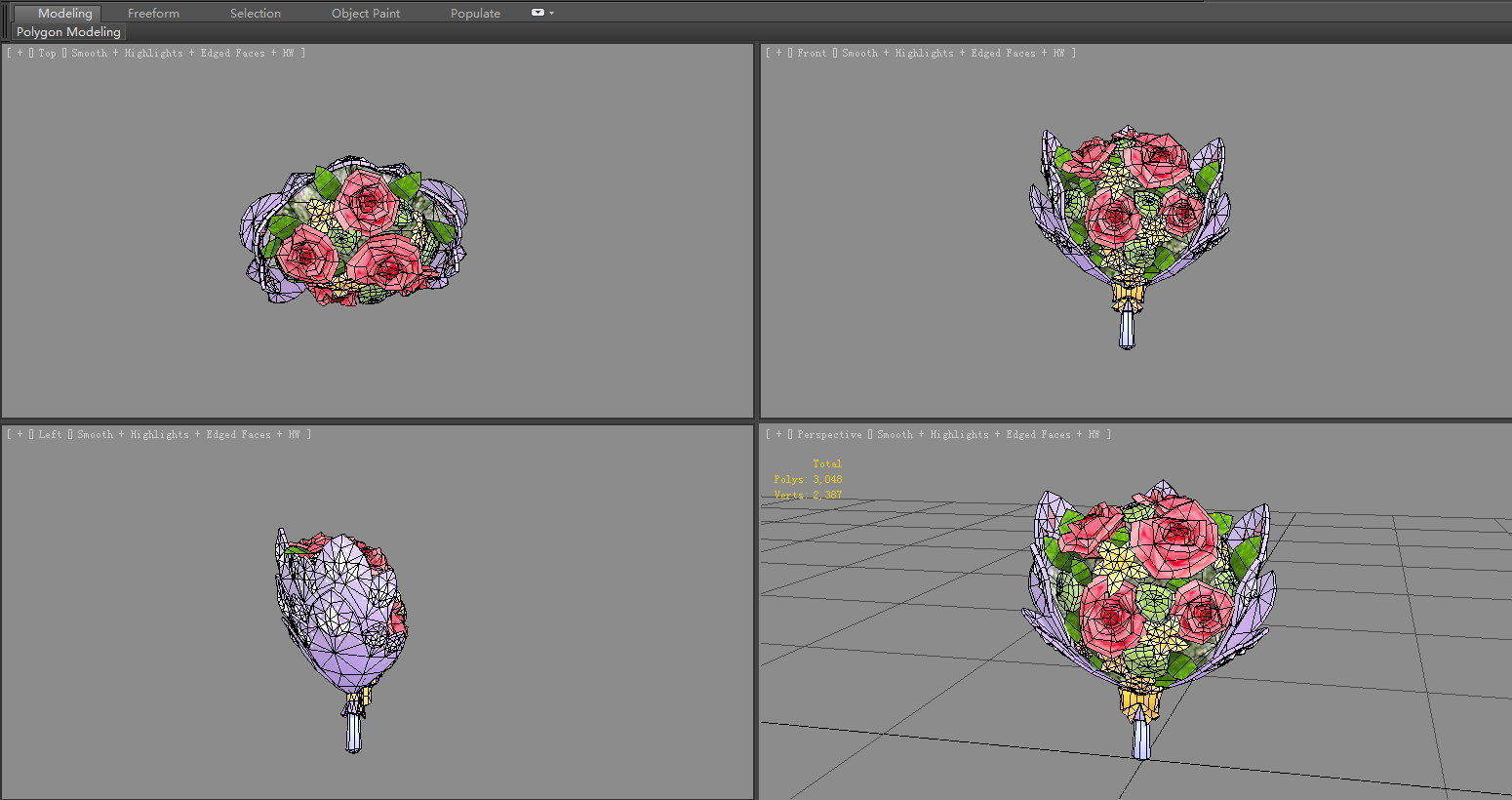The width and height of the screenshot is (1512, 800).
Task: Click the Top viewport name label
Action: [48, 53]
